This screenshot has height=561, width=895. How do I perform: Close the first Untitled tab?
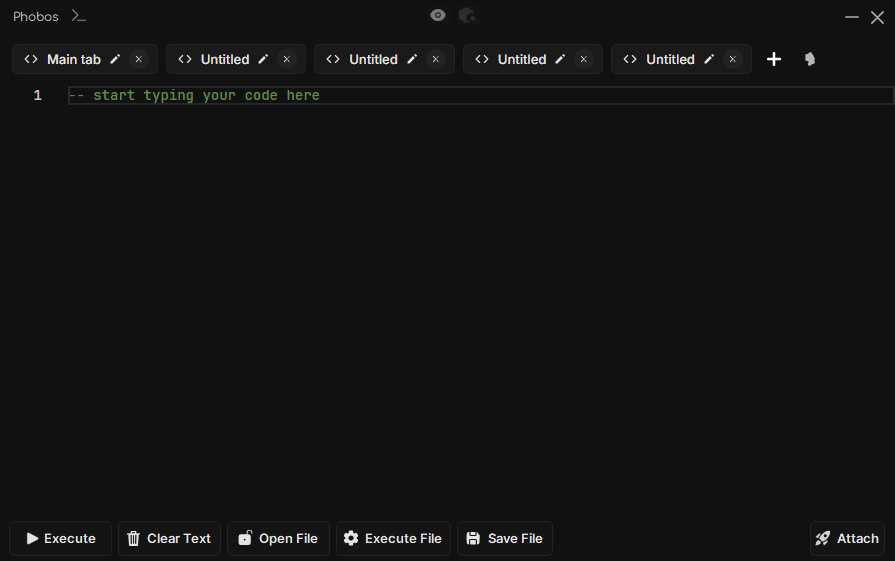pos(287,59)
